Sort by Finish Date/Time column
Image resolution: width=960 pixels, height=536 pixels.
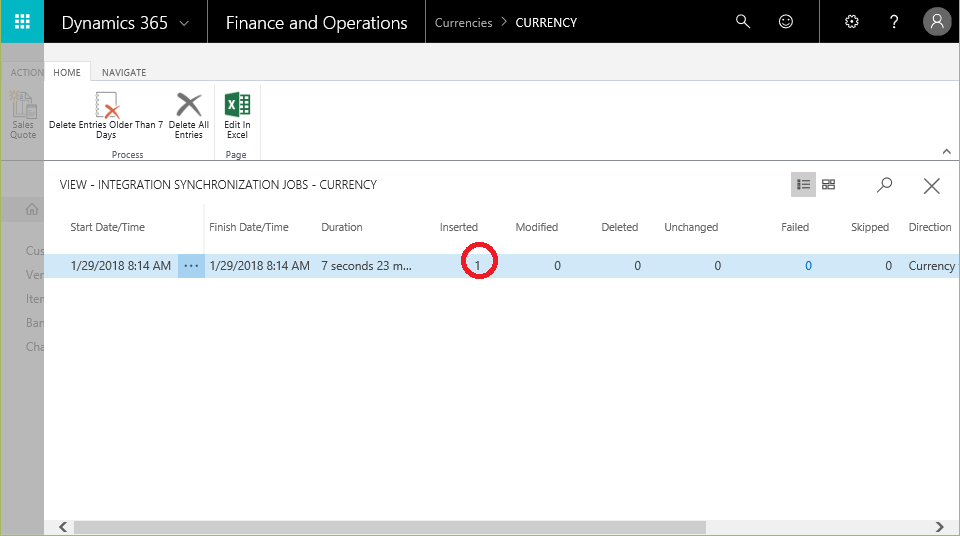pos(249,227)
